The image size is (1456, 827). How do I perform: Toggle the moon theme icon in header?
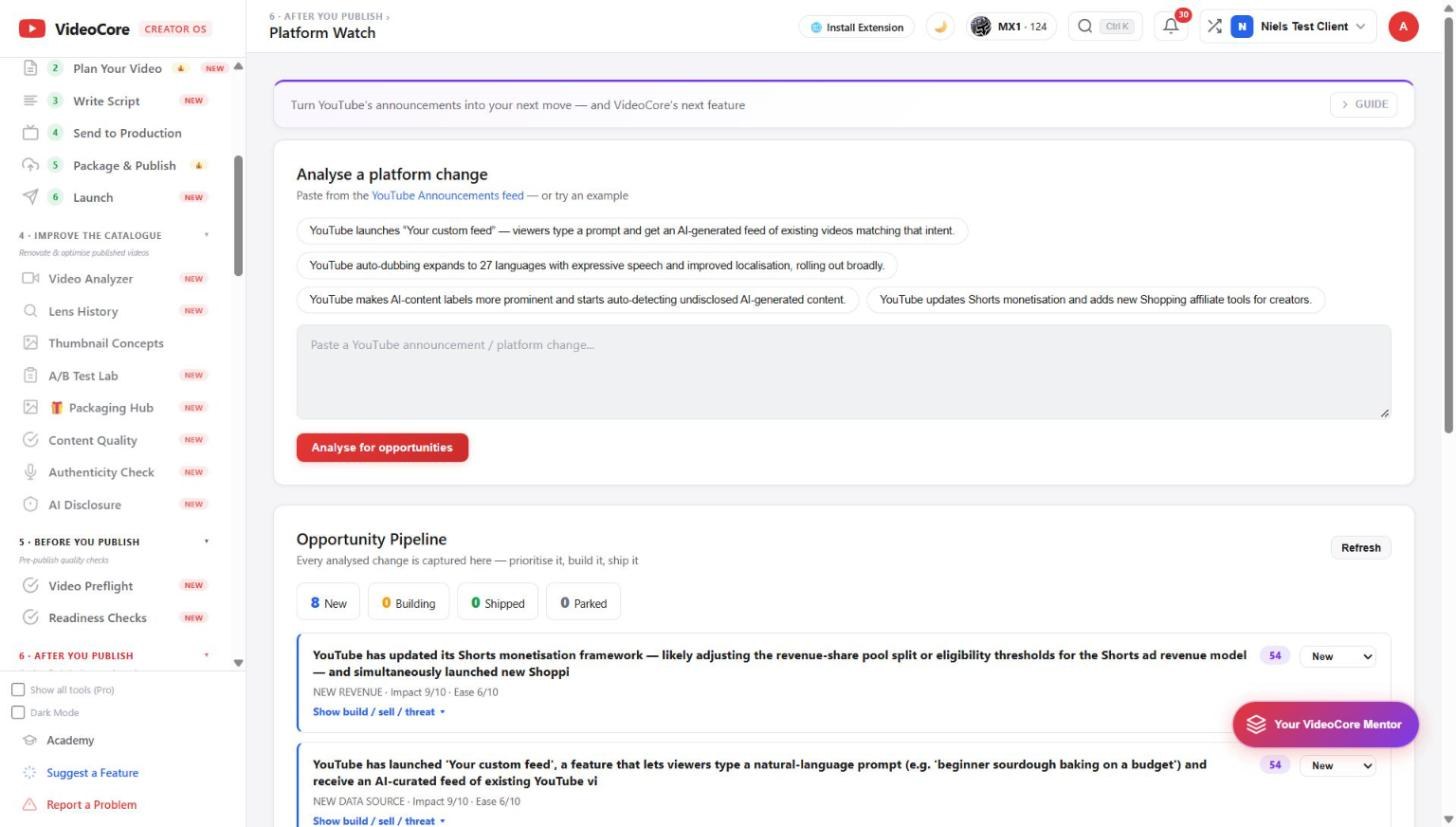(940, 27)
